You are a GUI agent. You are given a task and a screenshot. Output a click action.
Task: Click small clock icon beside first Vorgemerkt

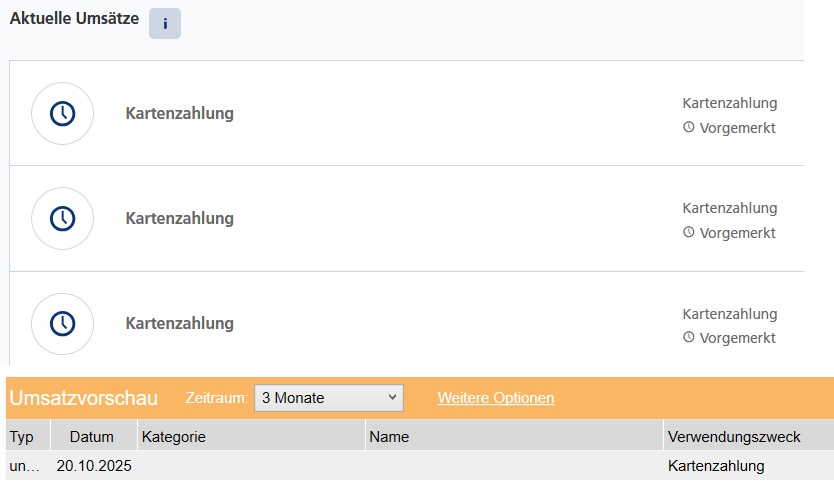coord(688,128)
